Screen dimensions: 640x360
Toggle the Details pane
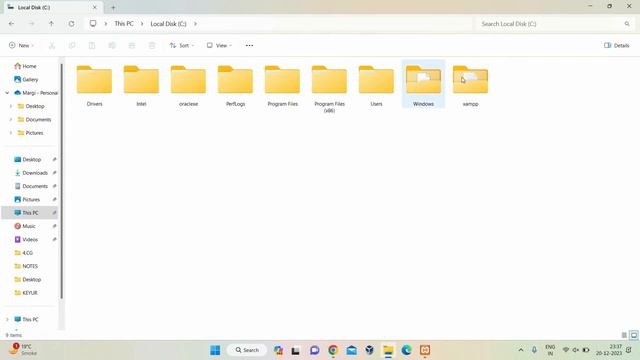point(617,45)
